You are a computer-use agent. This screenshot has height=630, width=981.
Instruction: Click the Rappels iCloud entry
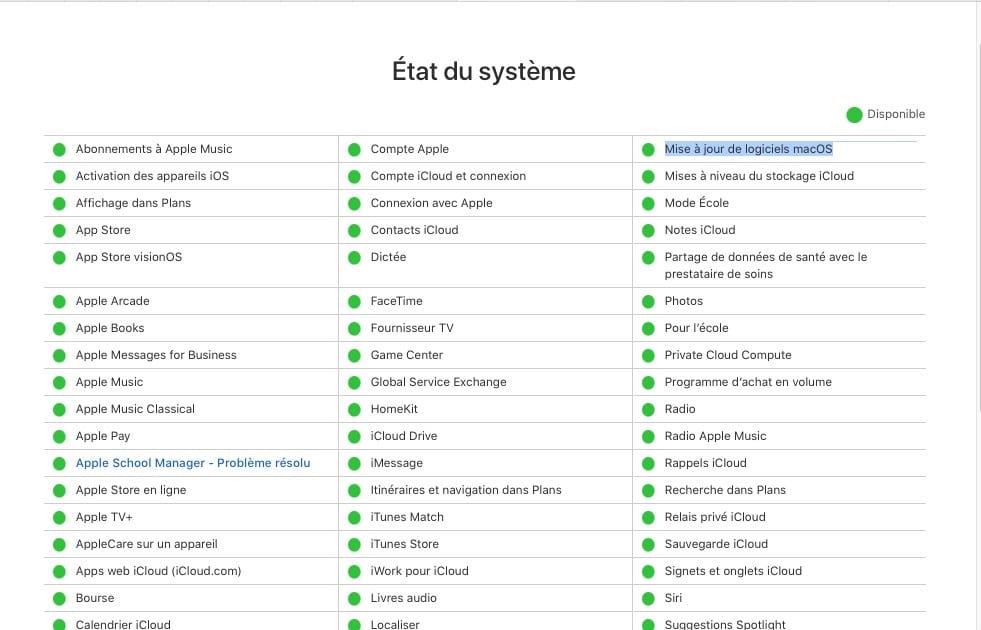[706, 463]
